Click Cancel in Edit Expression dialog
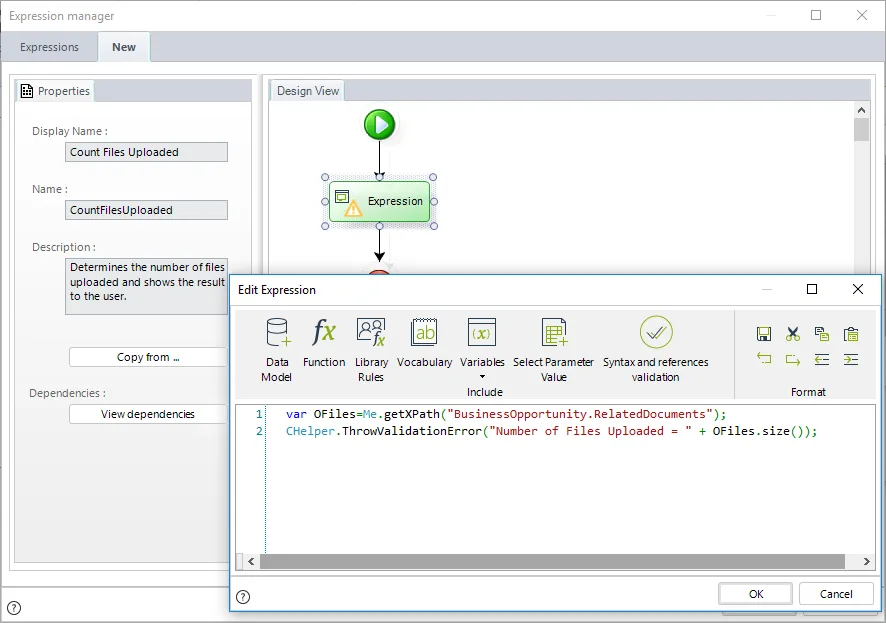This screenshot has height=623, width=886. (836, 594)
